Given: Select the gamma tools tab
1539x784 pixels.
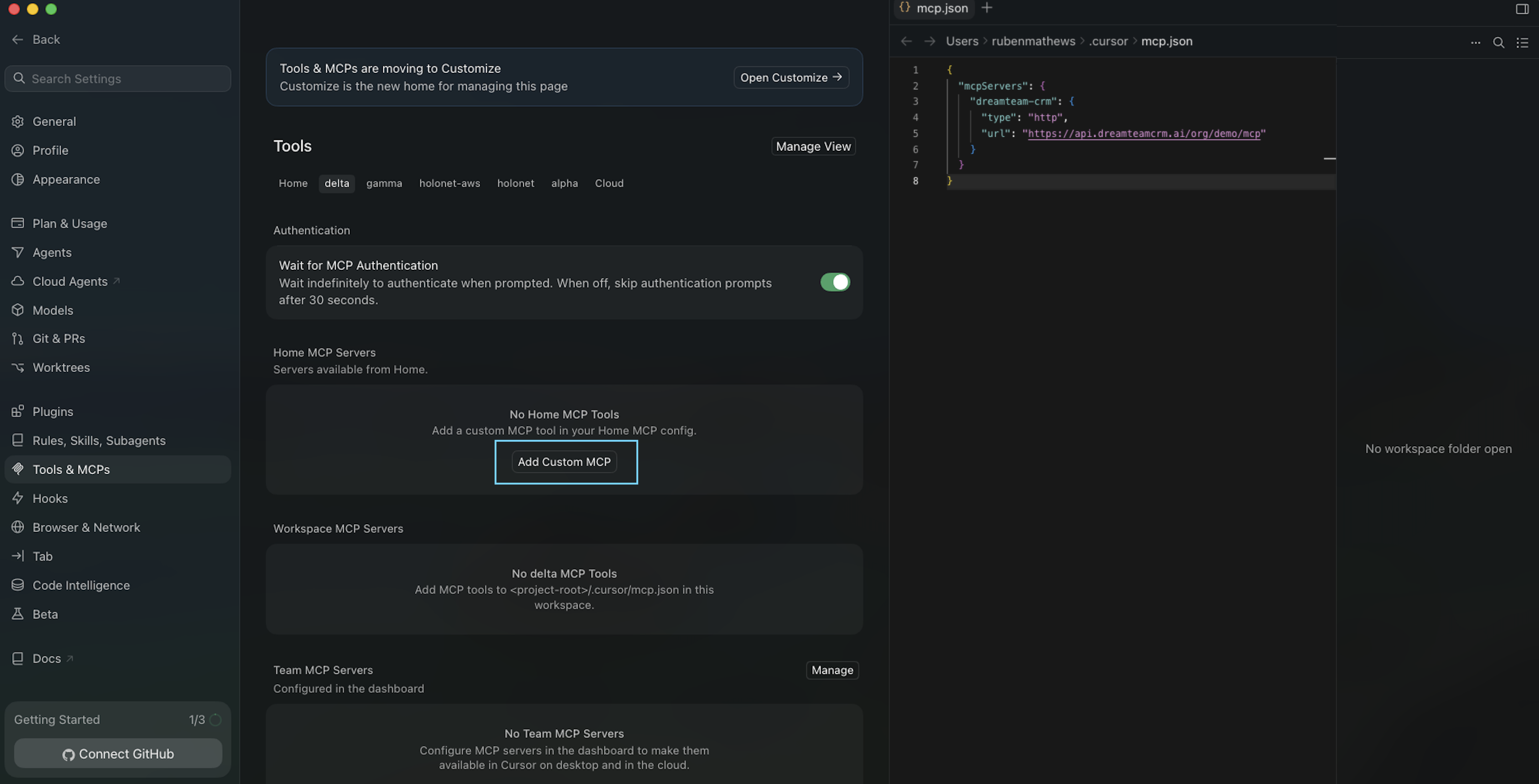Looking at the screenshot, I should (x=384, y=183).
